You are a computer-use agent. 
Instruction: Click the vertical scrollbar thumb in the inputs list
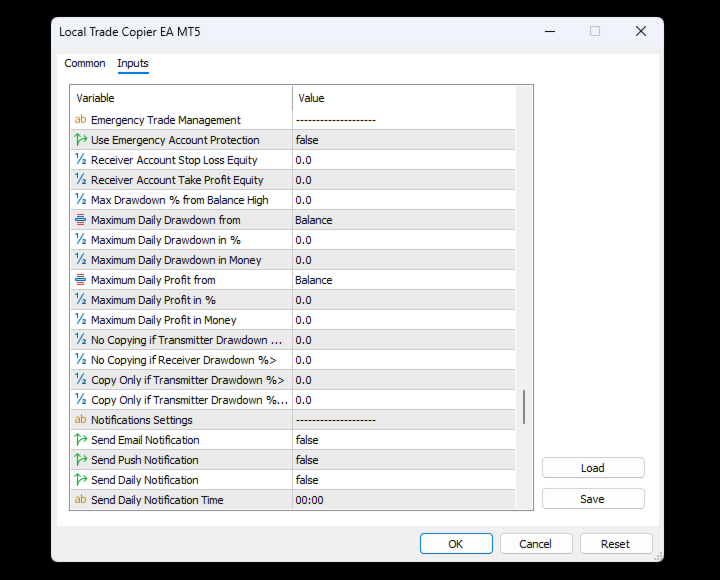point(524,407)
